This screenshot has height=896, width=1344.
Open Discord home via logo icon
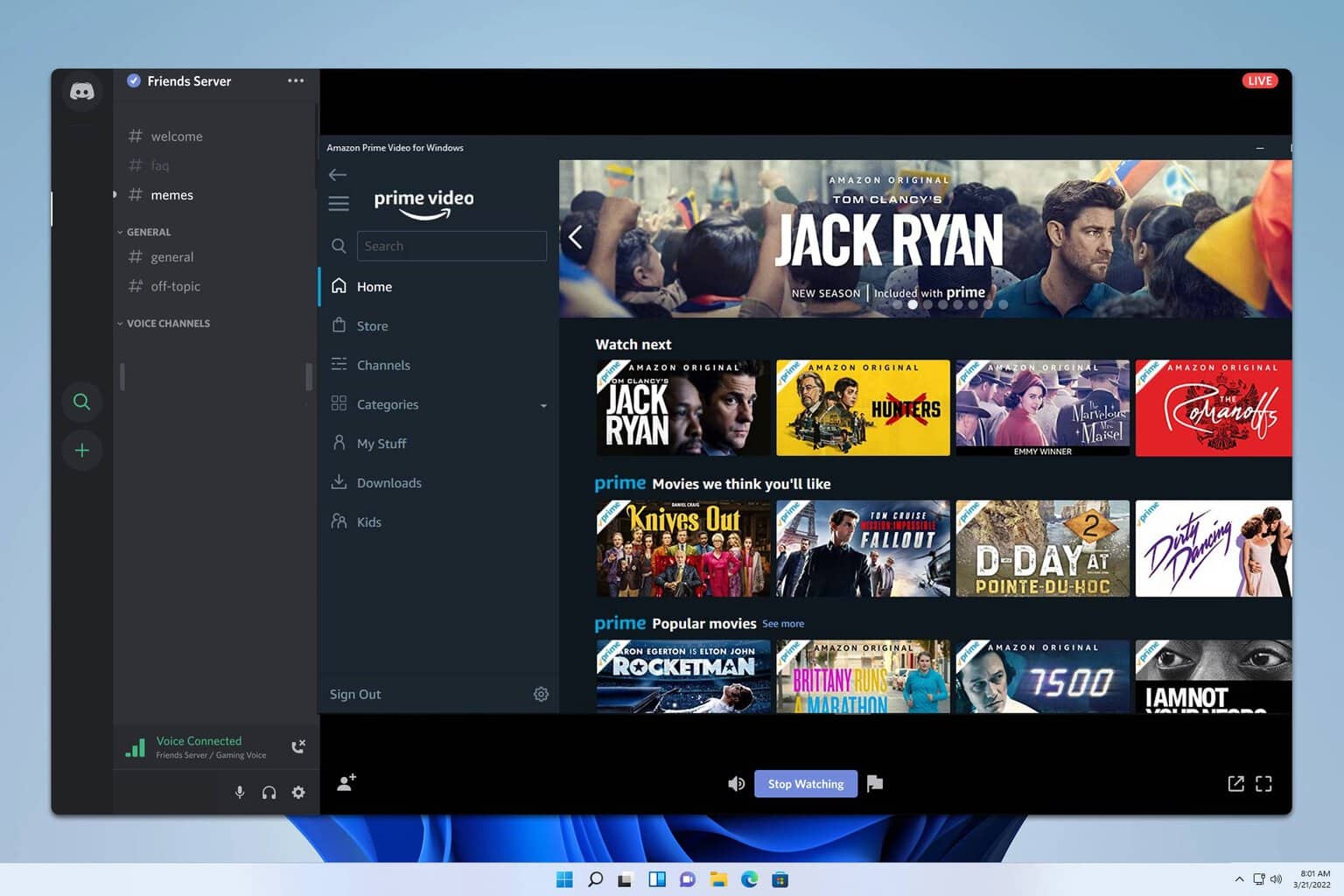tap(82, 91)
